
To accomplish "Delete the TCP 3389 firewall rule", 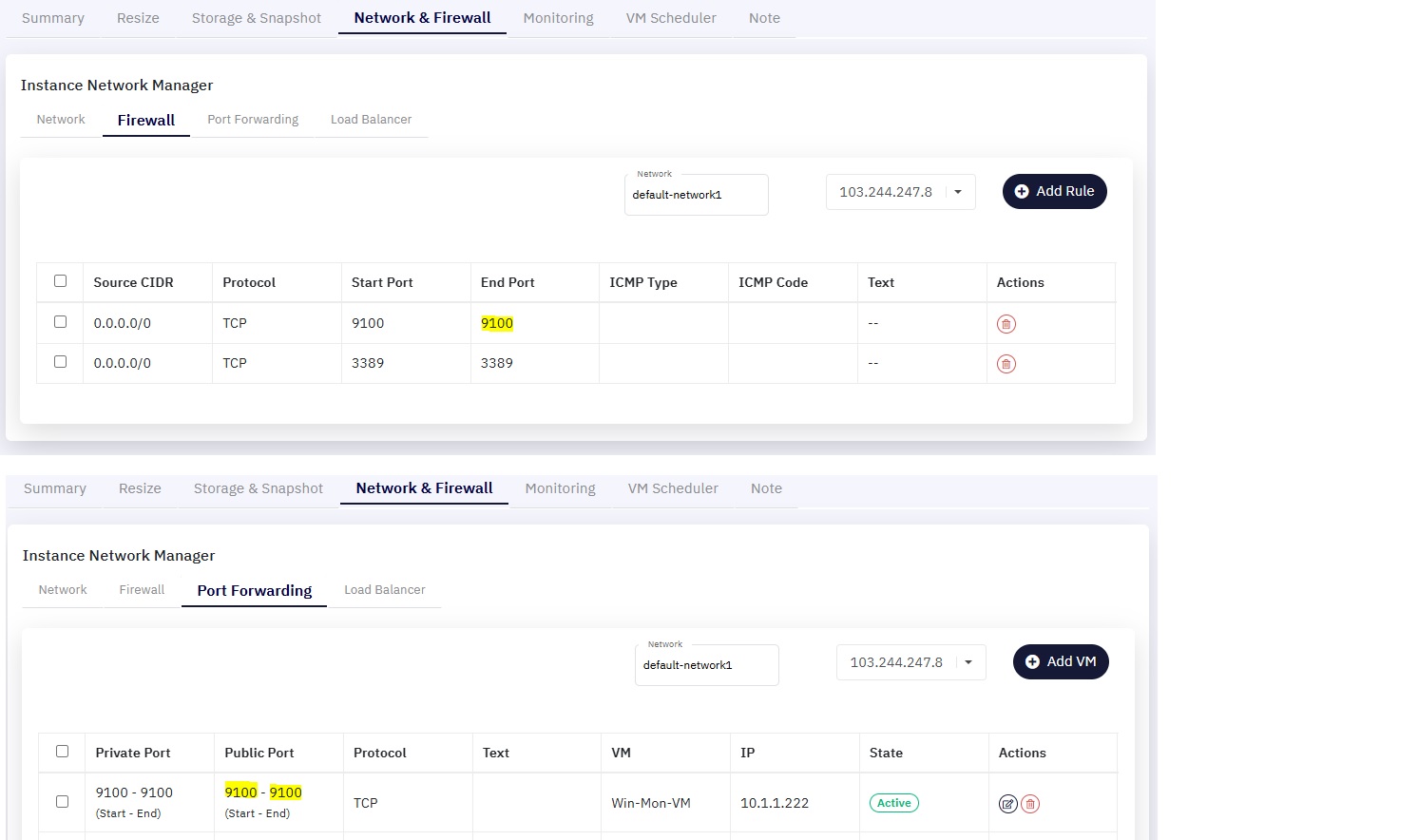I will (x=1006, y=364).
